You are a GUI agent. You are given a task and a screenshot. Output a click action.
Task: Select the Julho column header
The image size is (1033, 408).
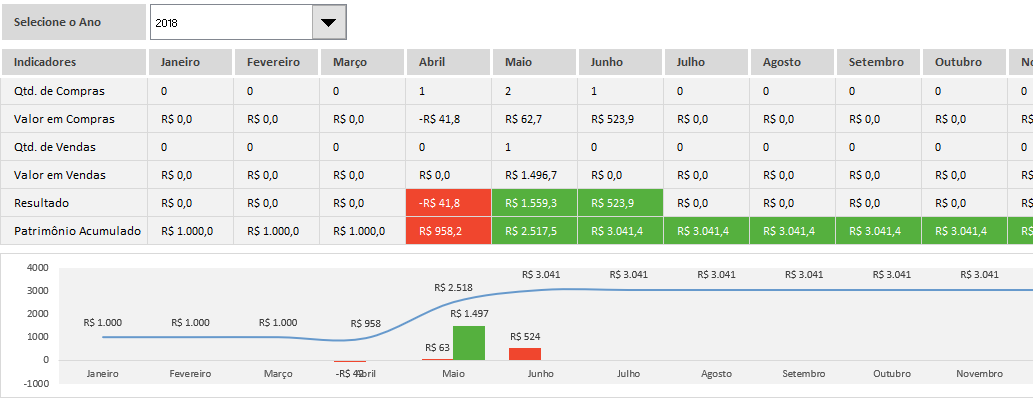pyautogui.click(x=706, y=62)
